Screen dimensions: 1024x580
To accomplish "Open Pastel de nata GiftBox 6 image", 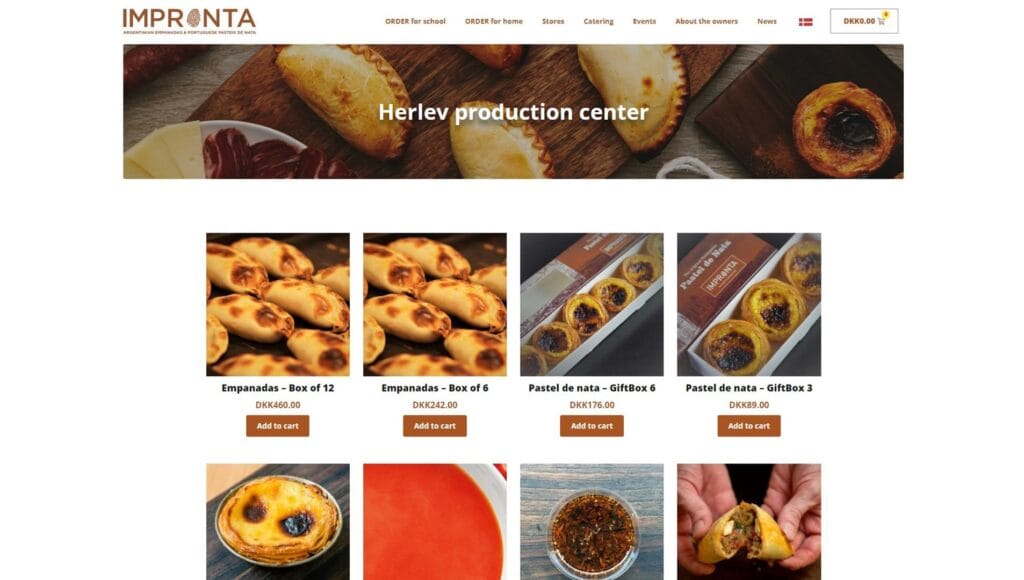I will (592, 304).
